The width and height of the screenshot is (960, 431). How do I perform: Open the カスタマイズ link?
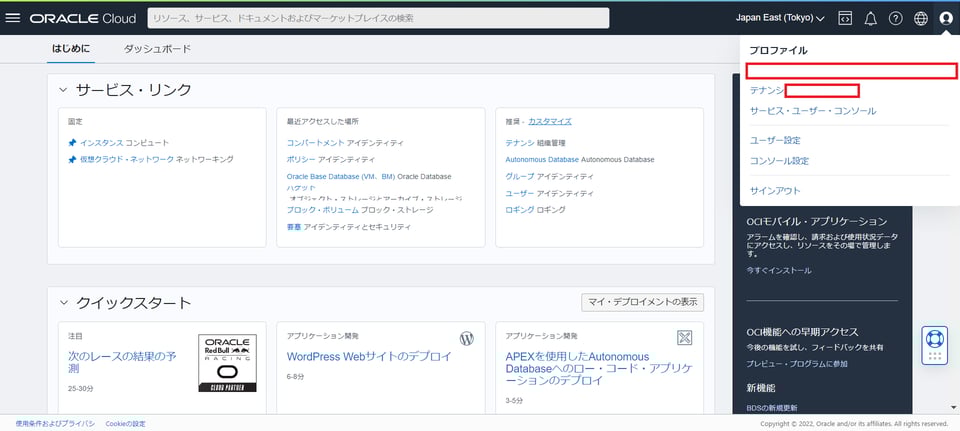549,120
